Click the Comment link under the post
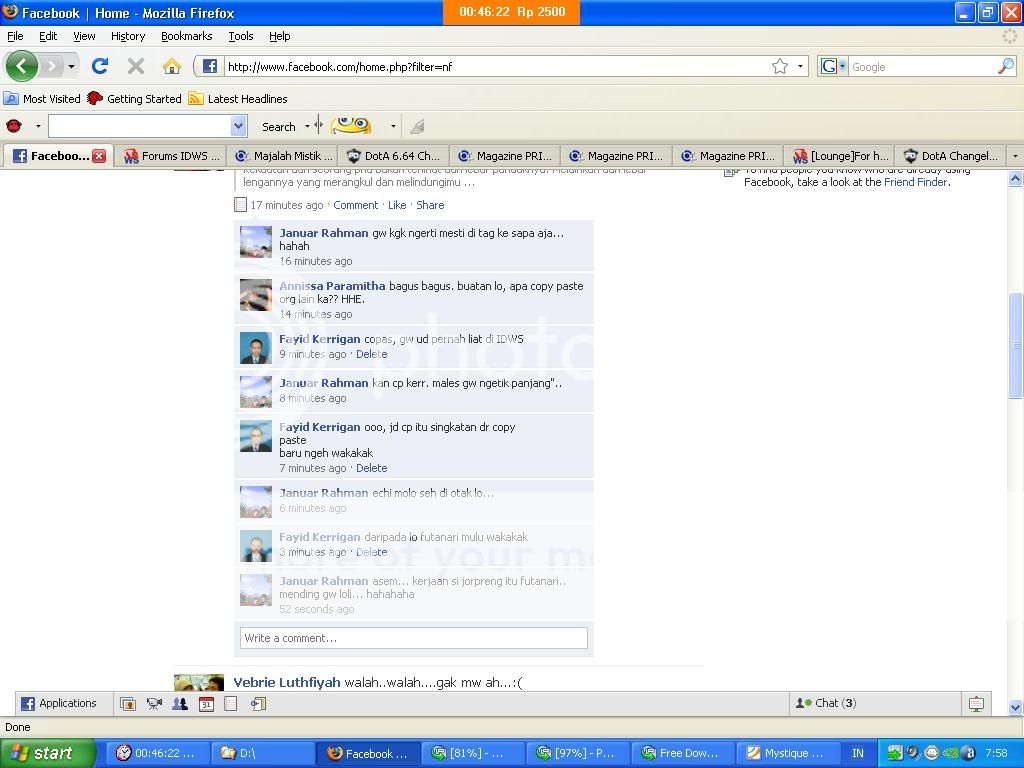1024x768 pixels. pyautogui.click(x=355, y=205)
